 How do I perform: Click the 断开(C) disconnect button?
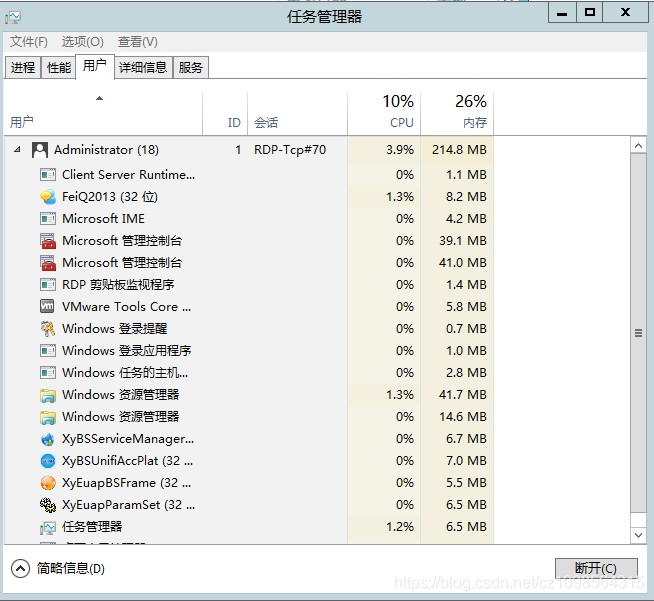point(596,568)
